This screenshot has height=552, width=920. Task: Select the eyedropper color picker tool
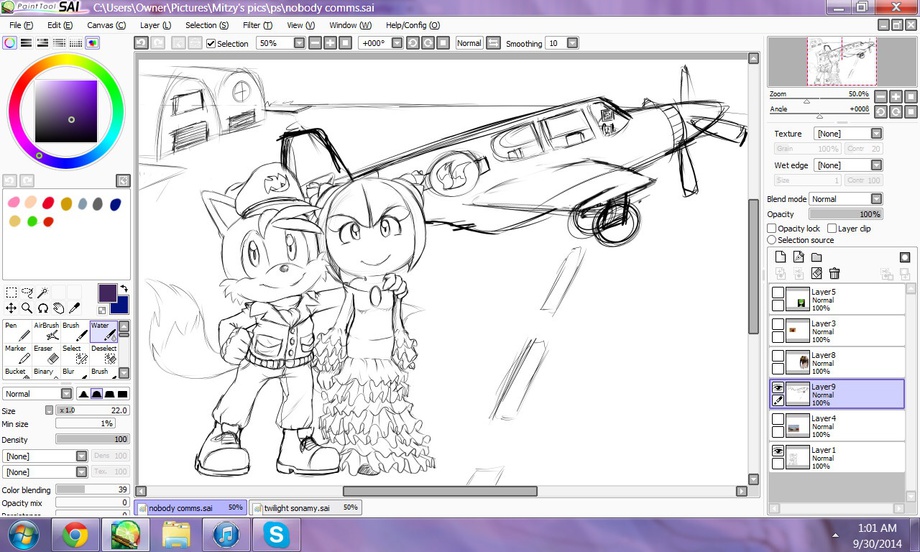[x=74, y=308]
